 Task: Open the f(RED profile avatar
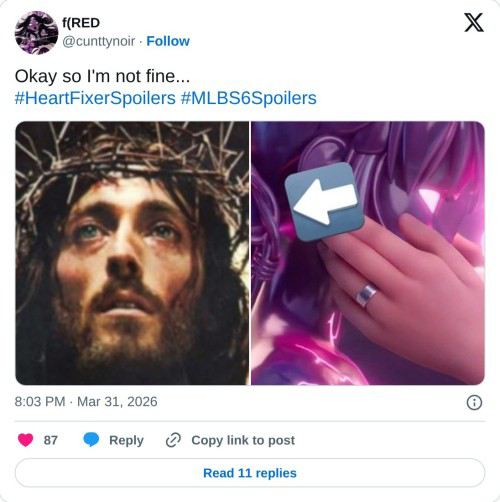coord(36,33)
